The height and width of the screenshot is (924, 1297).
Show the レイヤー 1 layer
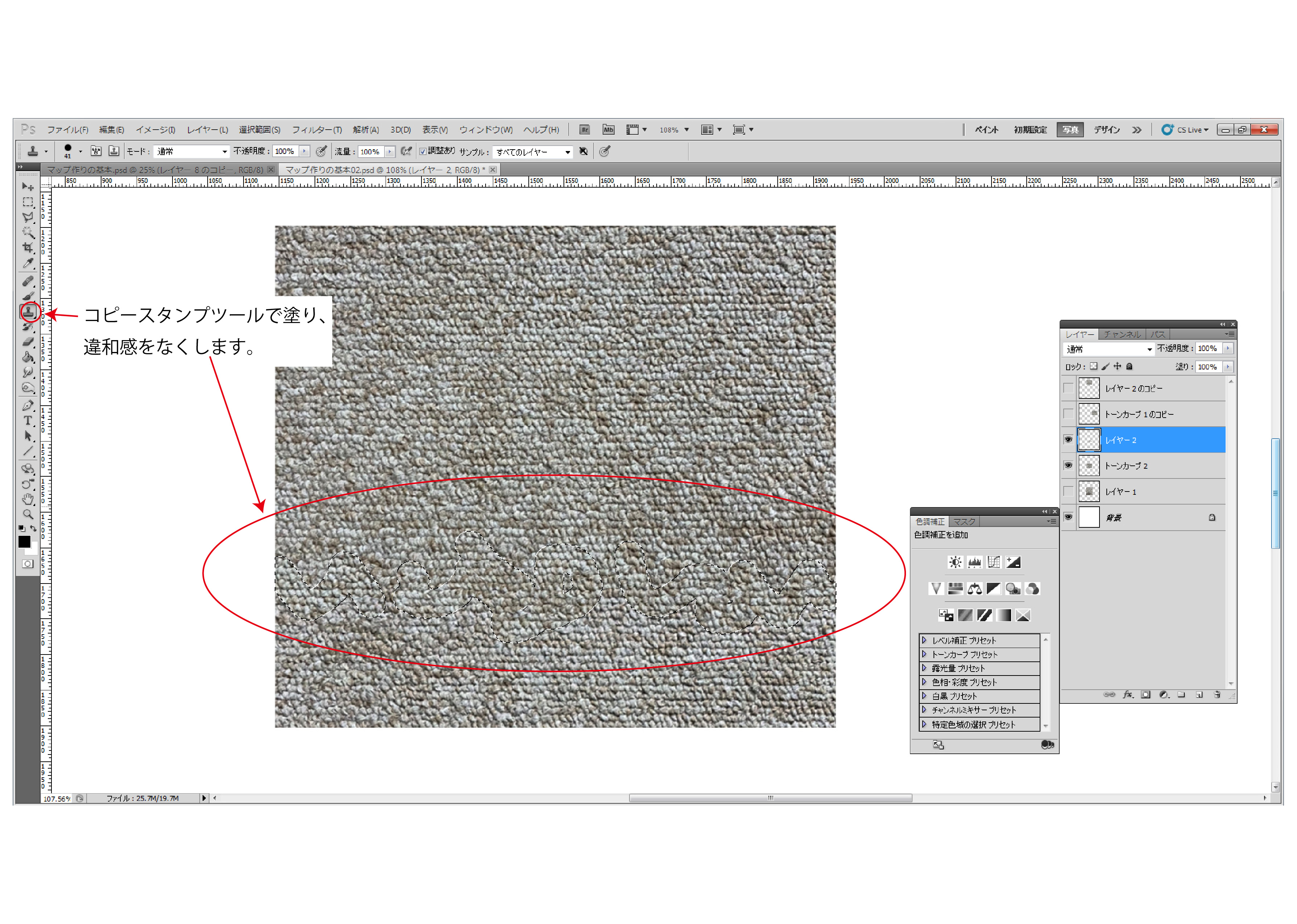pos(1068,491)
